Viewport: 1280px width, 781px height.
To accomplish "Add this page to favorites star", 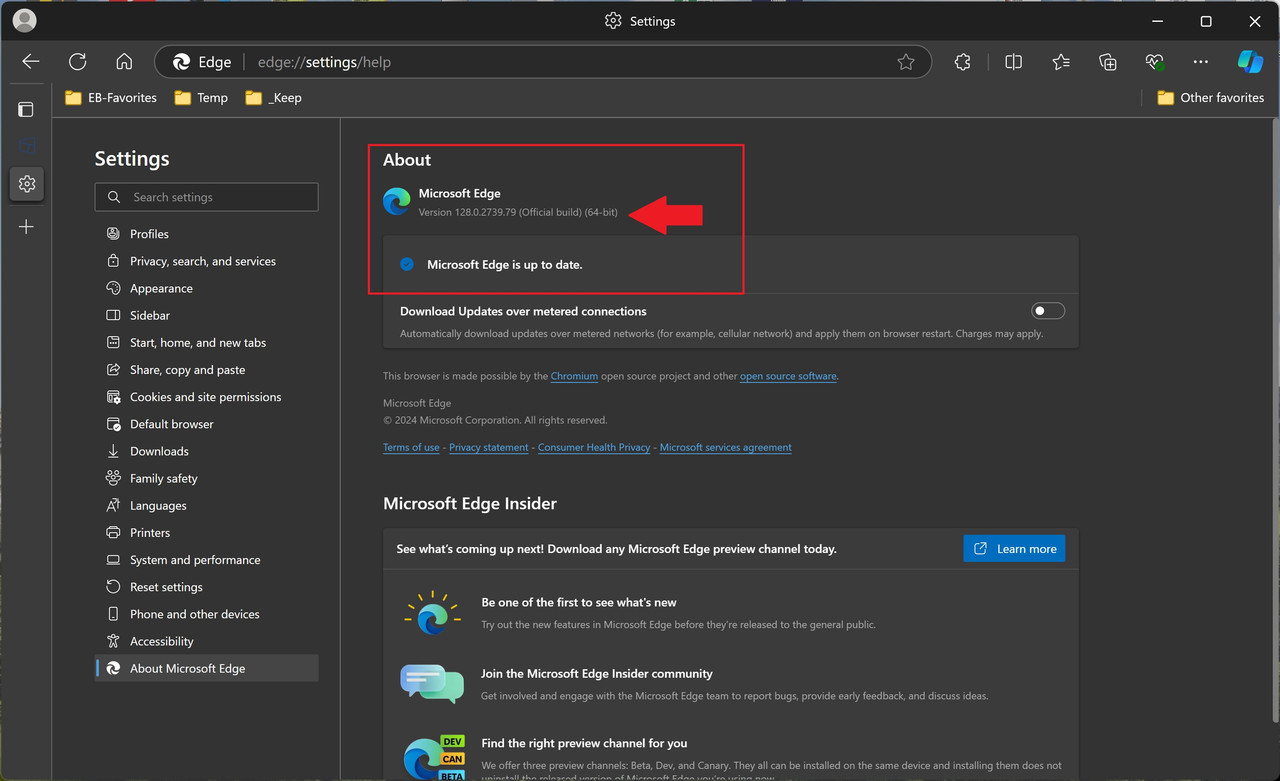I will pos(906,62).
